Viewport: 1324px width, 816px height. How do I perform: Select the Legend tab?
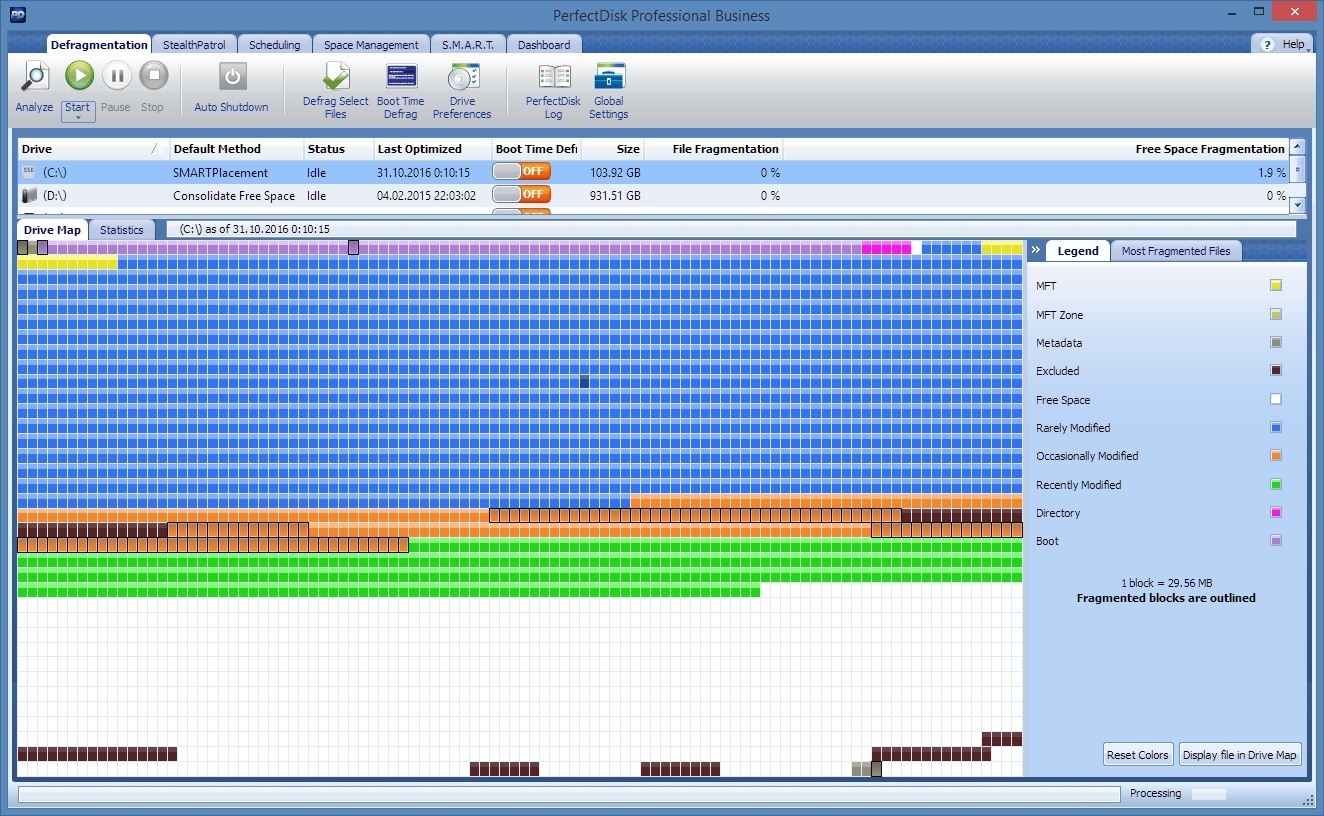tap(1078, 251)
